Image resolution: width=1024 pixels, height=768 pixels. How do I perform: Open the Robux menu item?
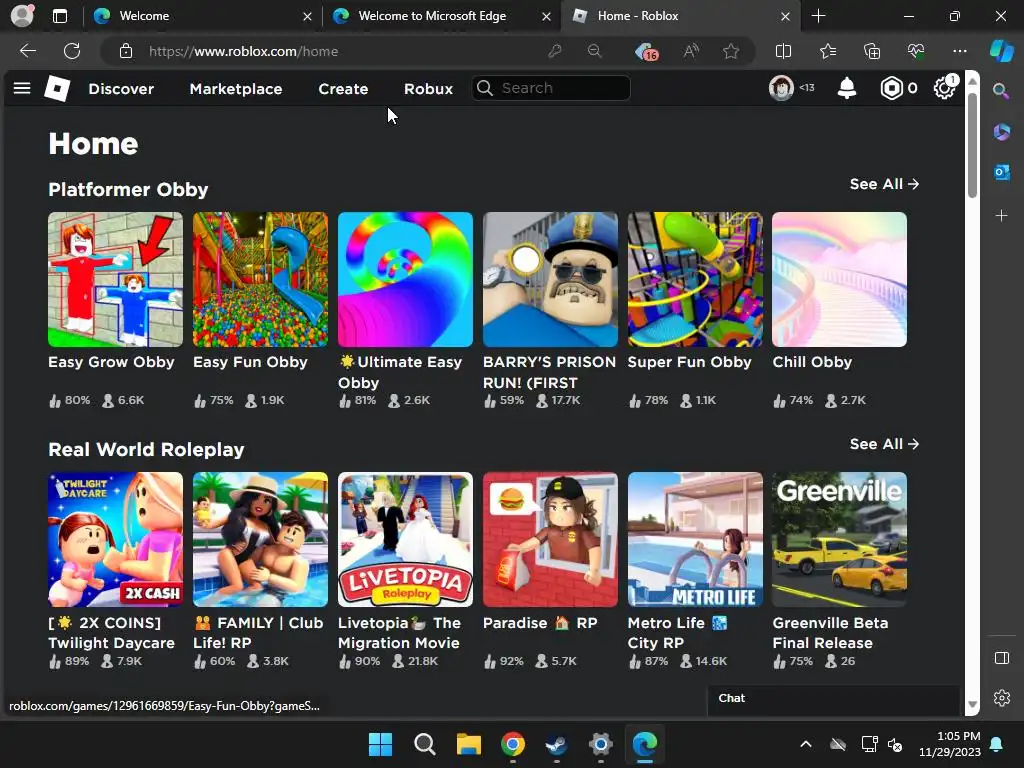[428, 89]
